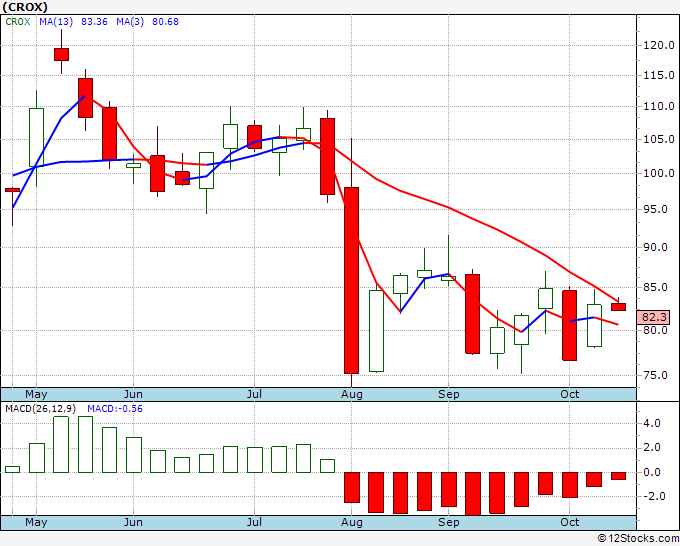Click the 105.0 price axis label
680x546 pixels.
coord(659,139)
